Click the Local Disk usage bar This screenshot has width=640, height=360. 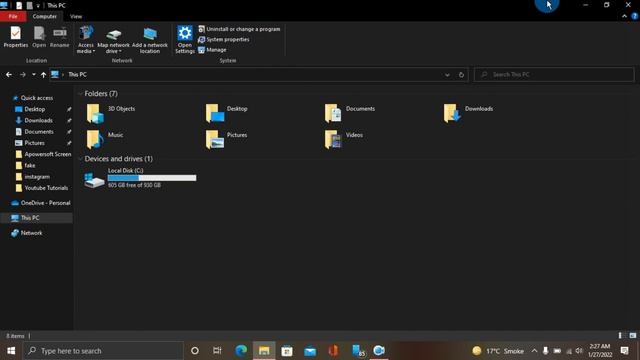tap(152, 178)
